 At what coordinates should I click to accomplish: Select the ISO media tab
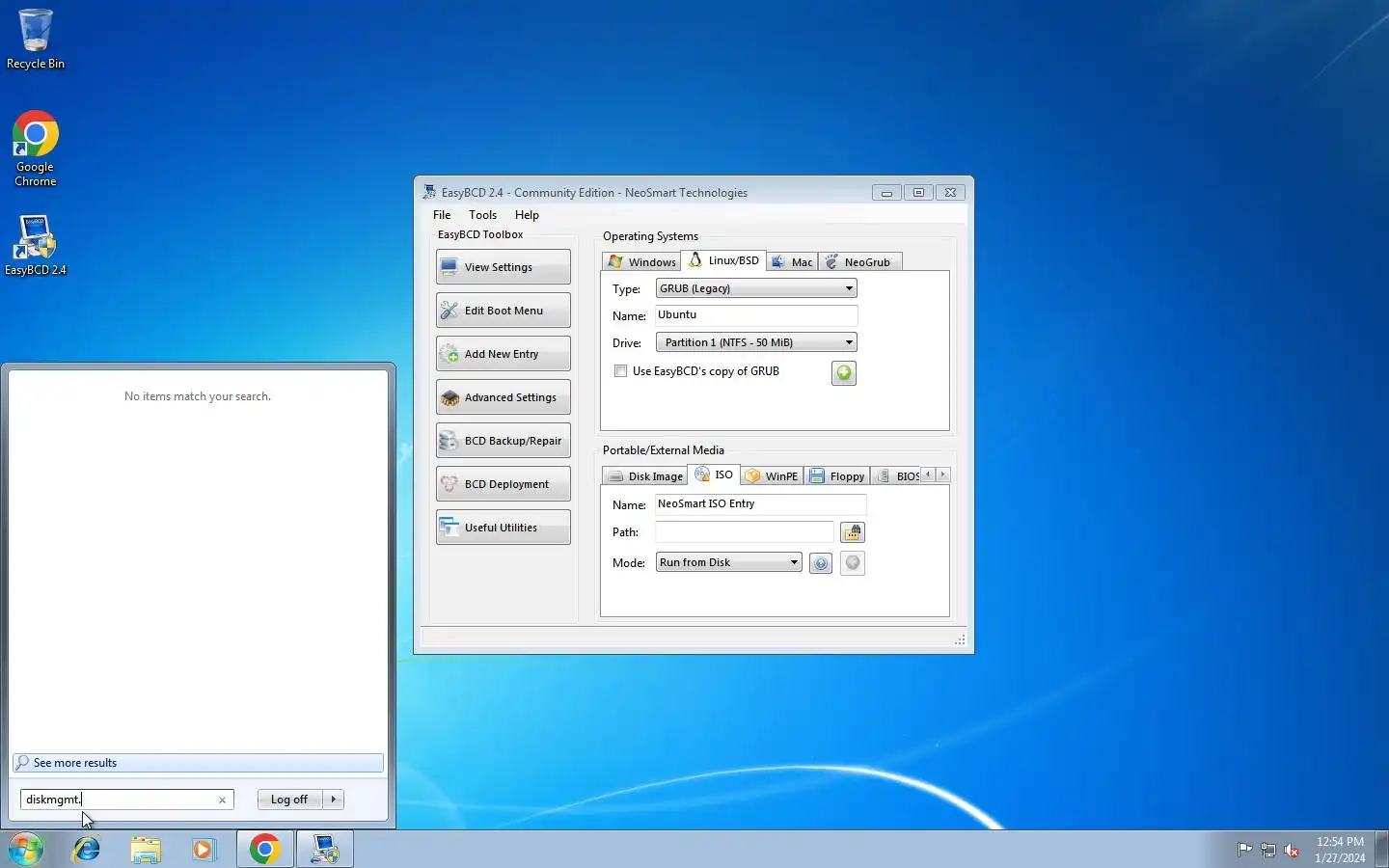(x=714, y=475)
